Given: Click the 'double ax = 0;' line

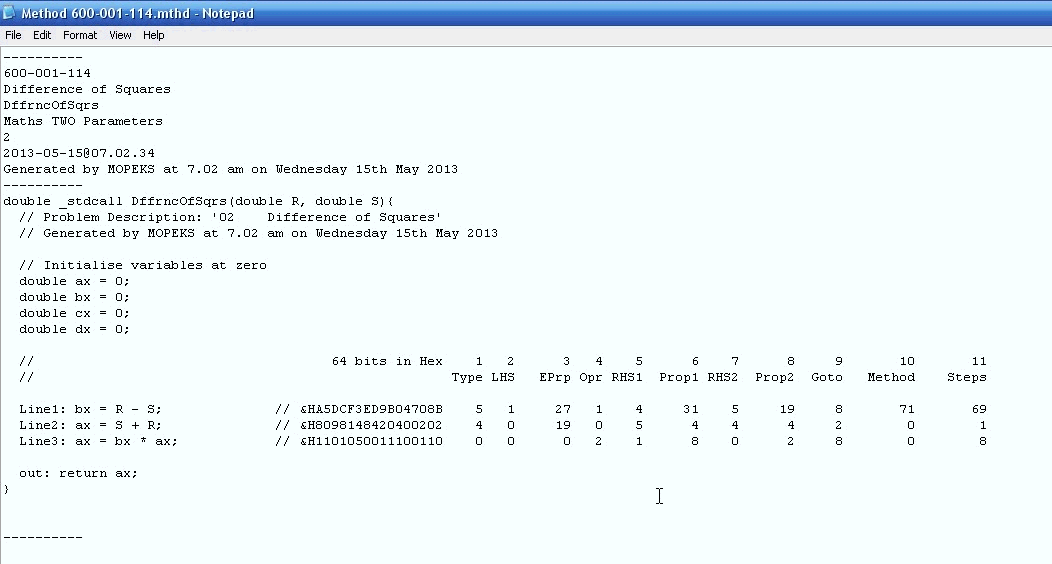Looking at the screenshot, I should (74, 282).
